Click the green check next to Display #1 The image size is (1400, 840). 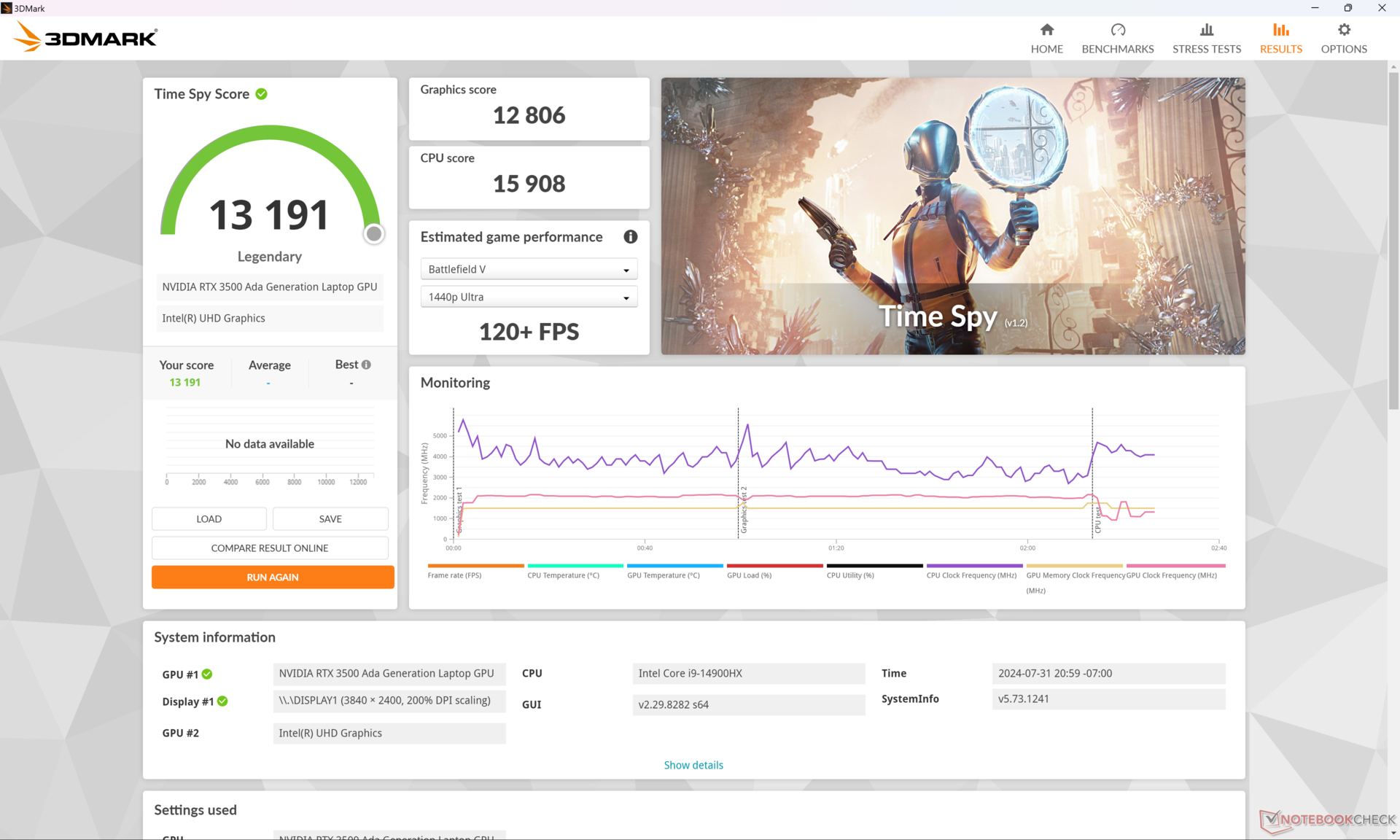click(x=222, y=701)
